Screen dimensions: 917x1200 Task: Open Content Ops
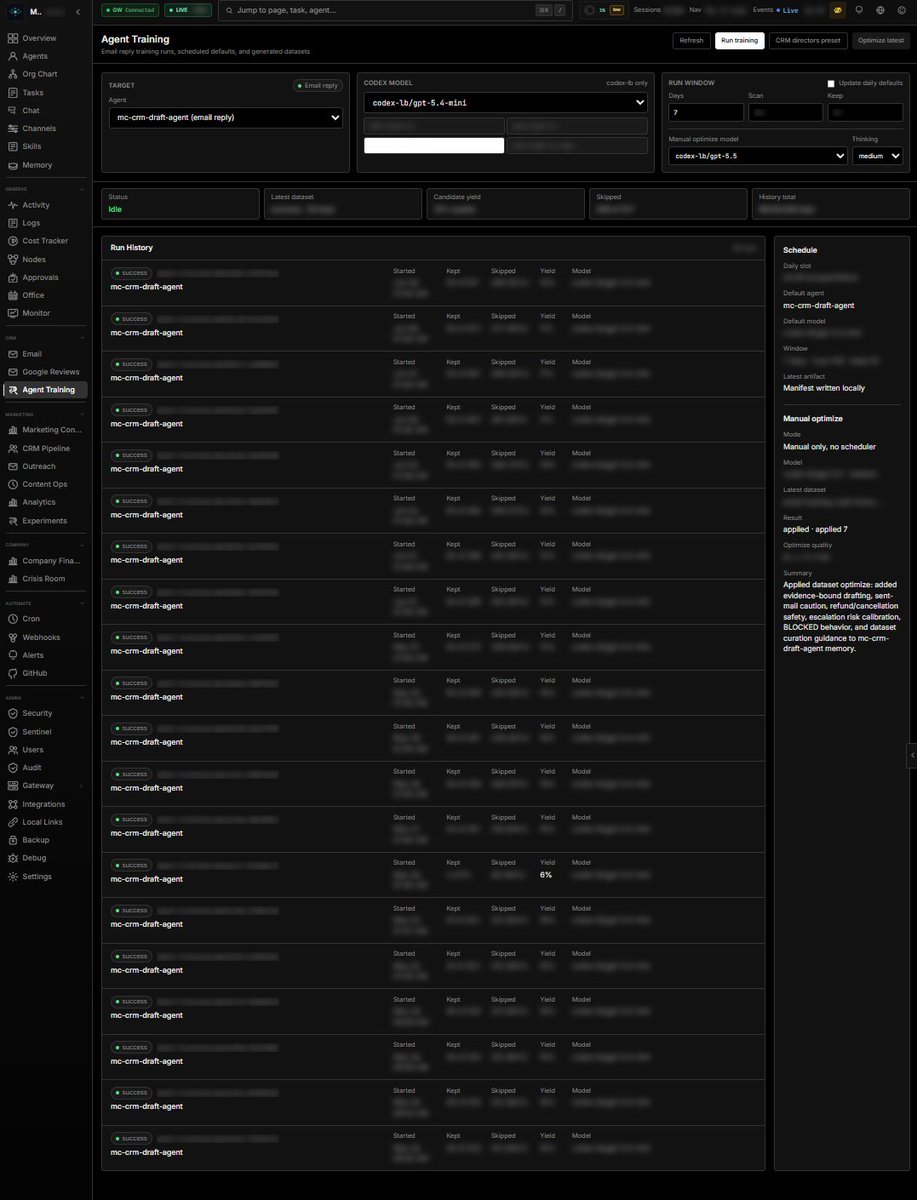coord(44,484)
